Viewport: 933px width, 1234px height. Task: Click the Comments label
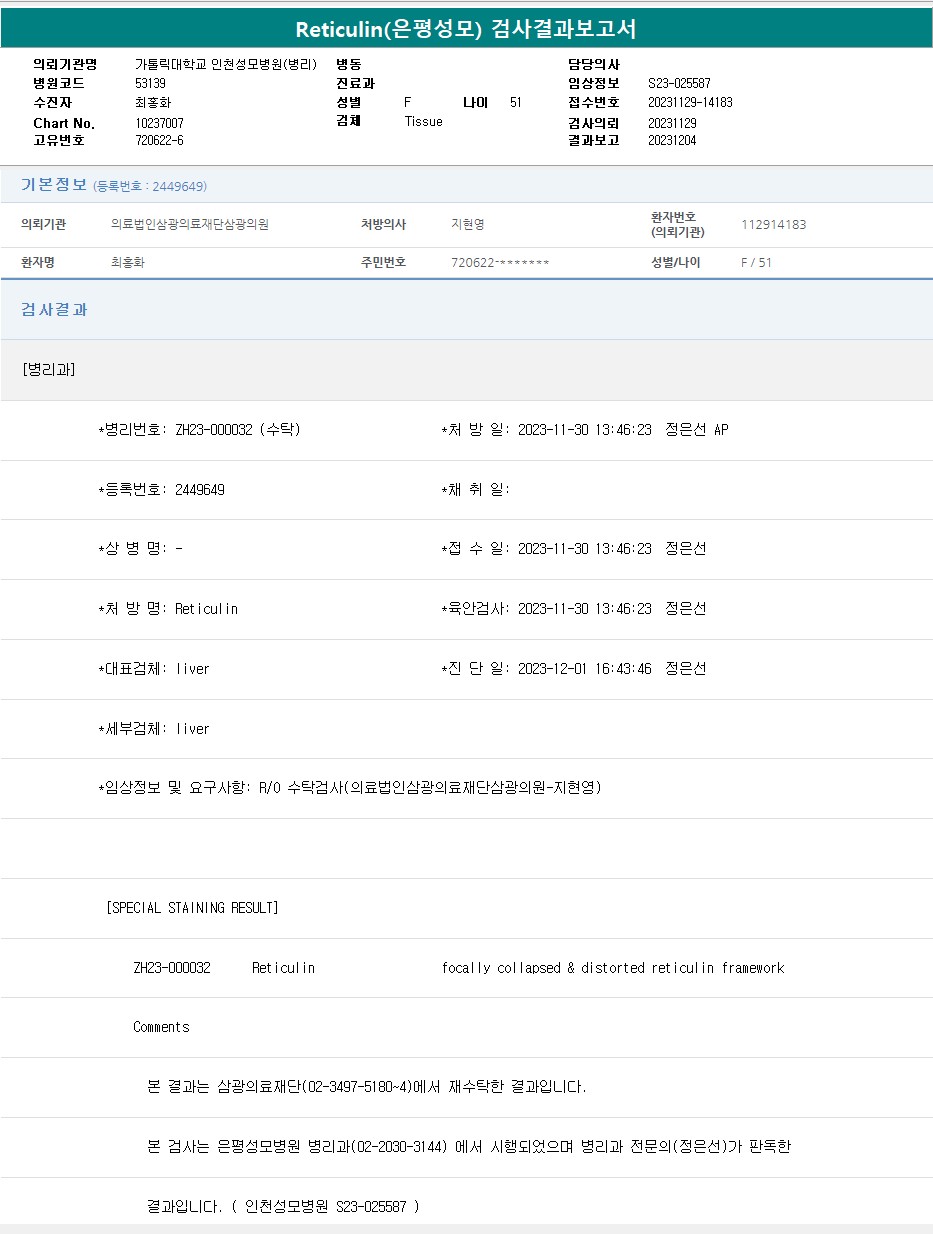[161, 1027]
